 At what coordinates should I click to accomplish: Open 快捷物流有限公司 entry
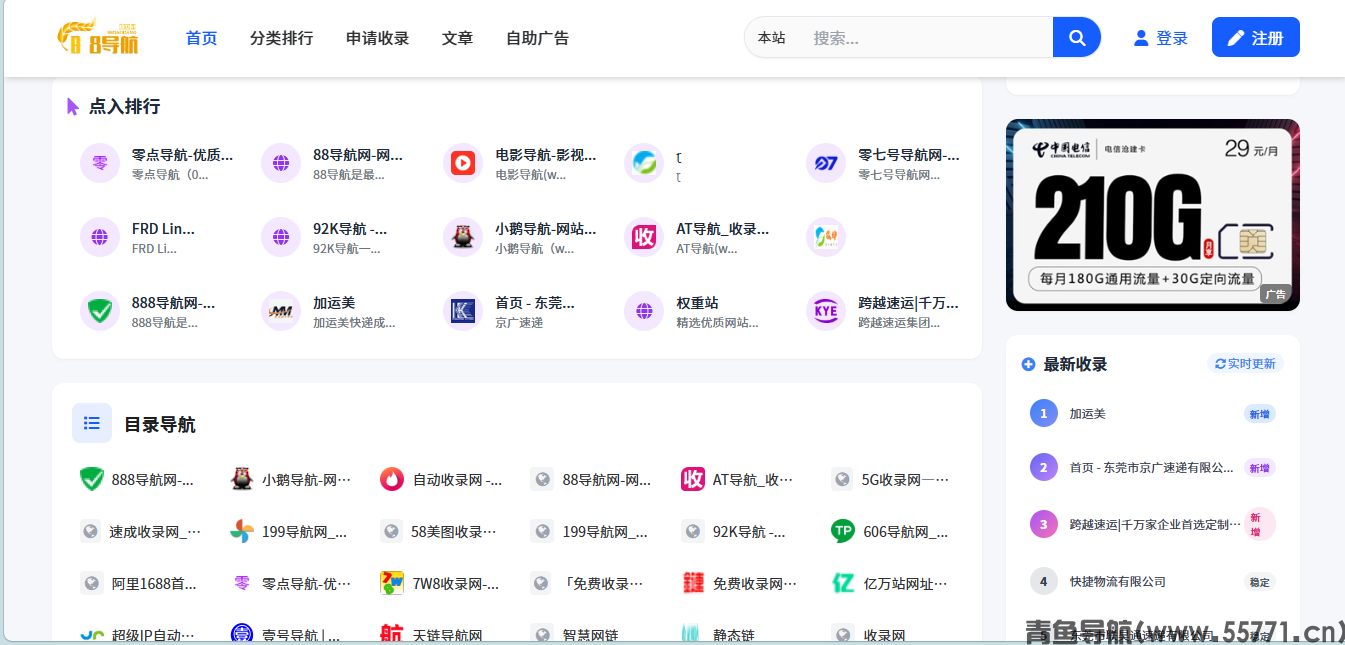1117,582
